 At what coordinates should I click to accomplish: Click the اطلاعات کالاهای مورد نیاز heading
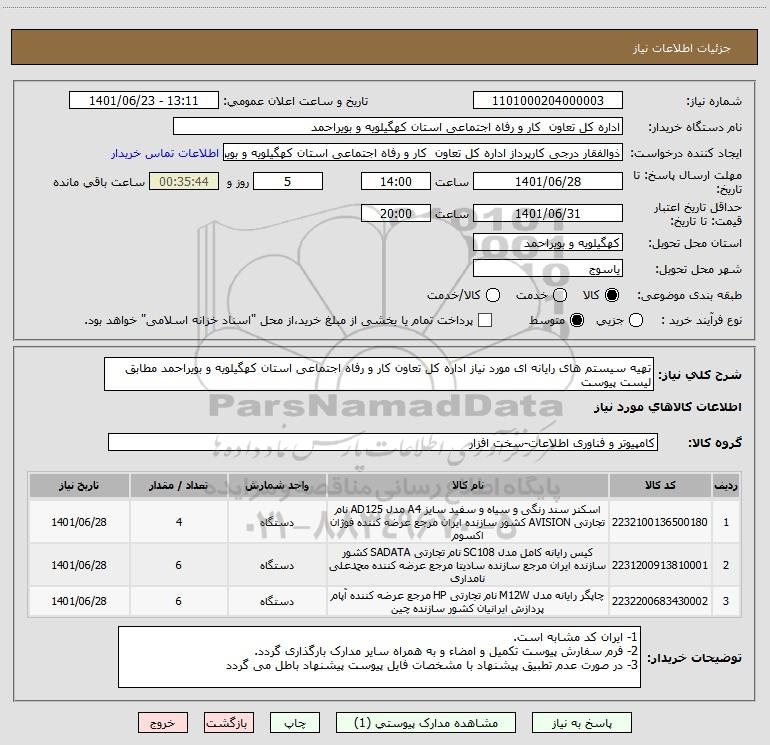668,407
